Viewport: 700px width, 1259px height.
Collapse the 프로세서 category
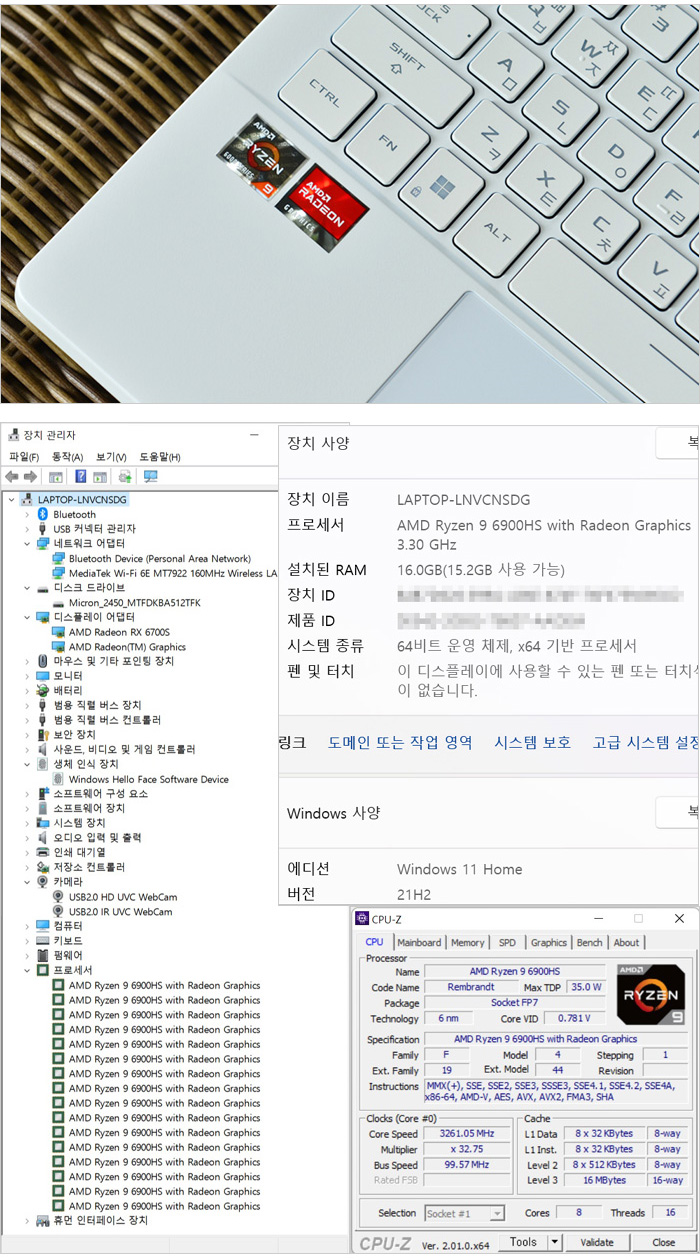[x=27, y=970]
